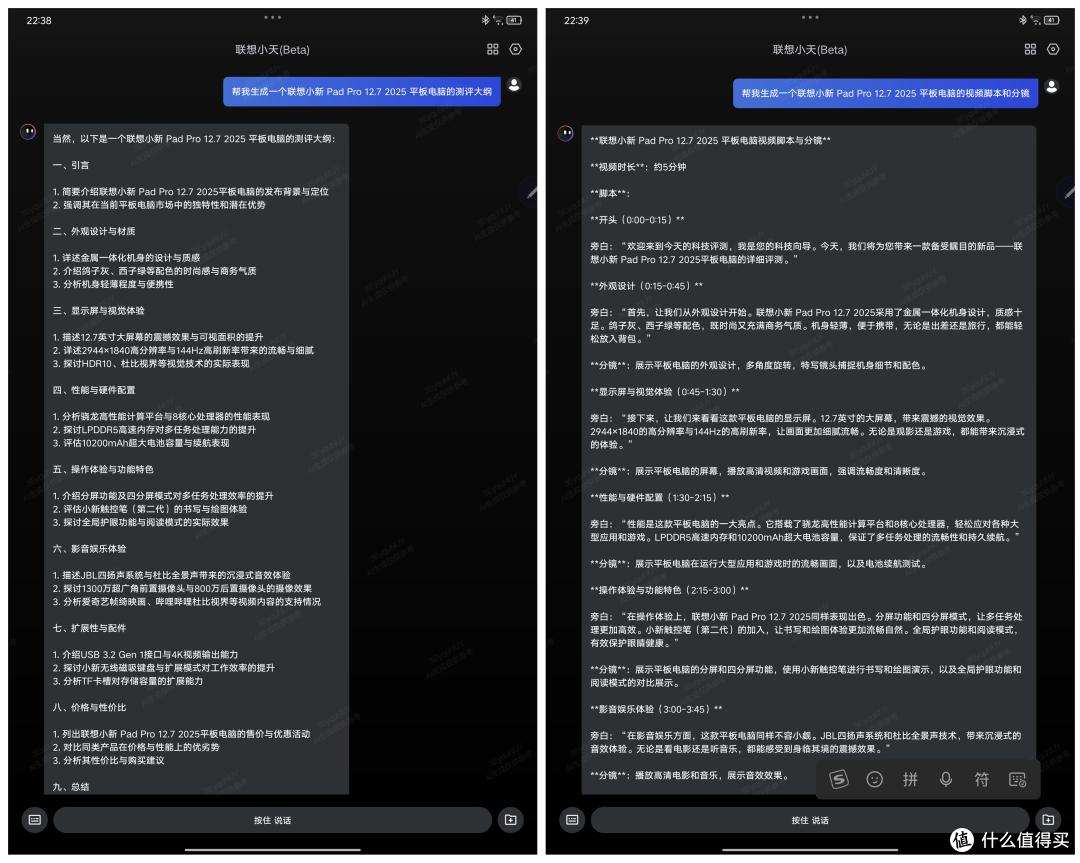Select the heading 四、性能与硬件配置
Screen dimensions: 1080x863
[x=94, y=390]
